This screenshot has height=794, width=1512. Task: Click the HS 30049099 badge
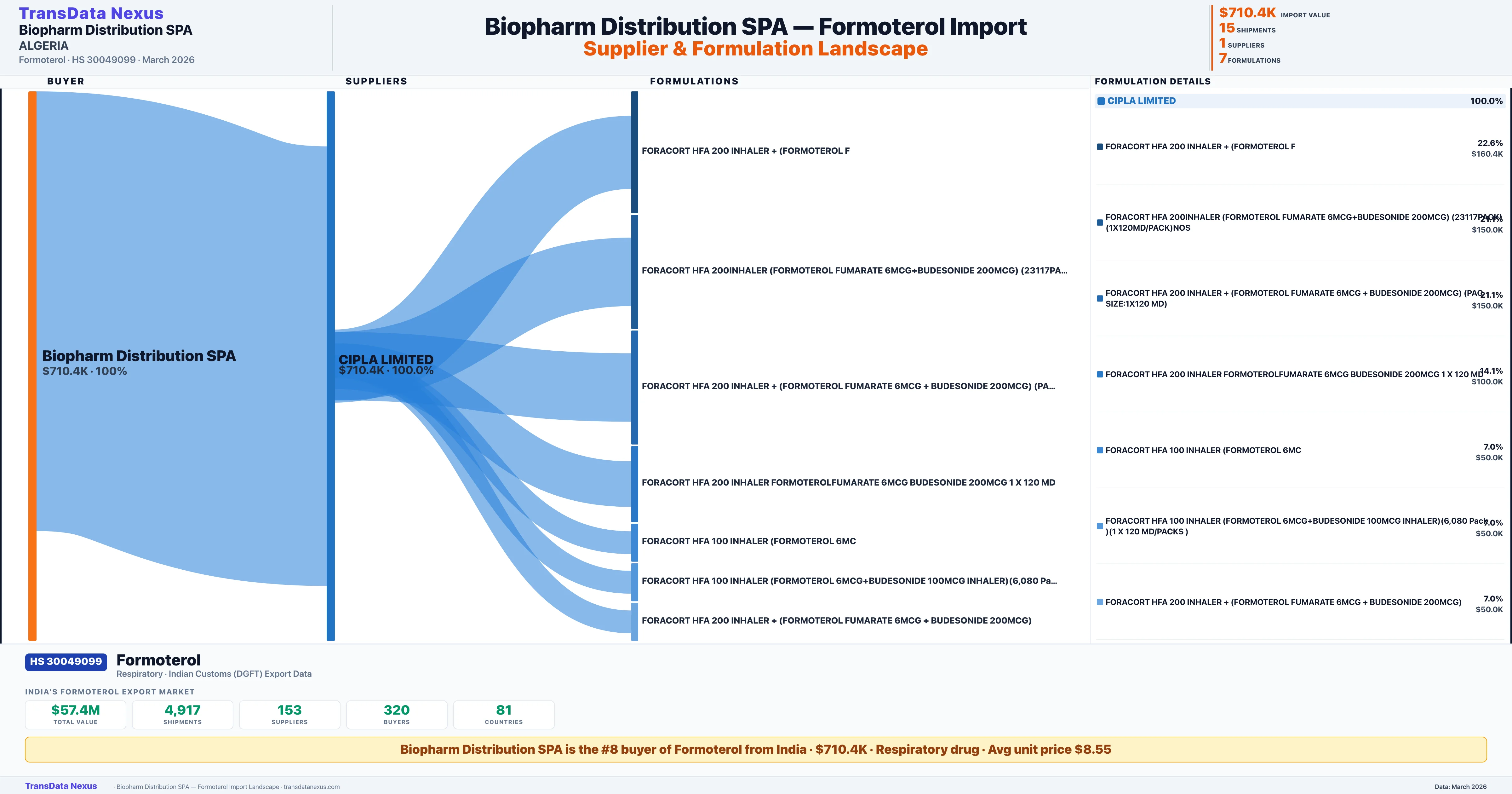(66, 661)
